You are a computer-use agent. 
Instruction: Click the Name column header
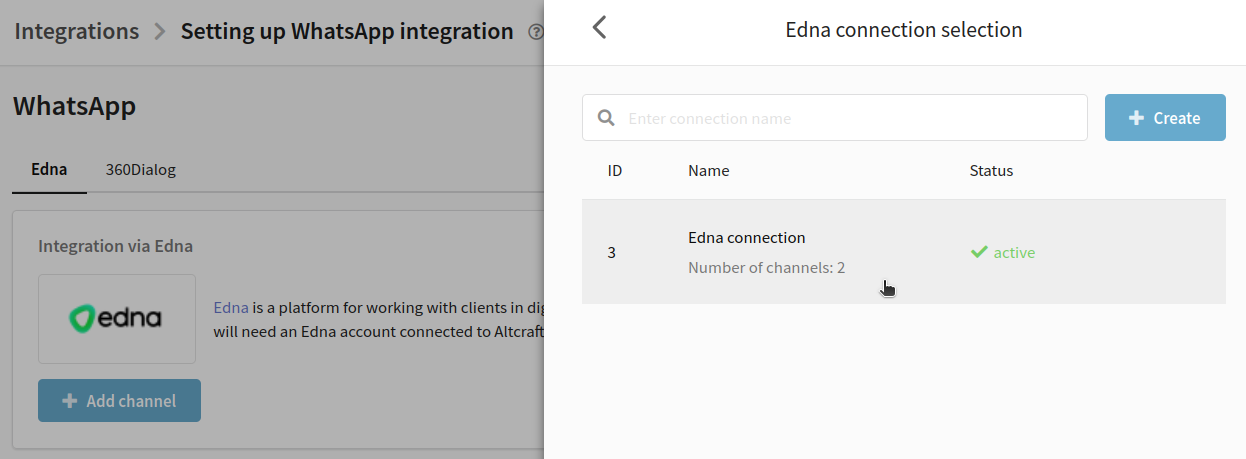tap(709, 171)
